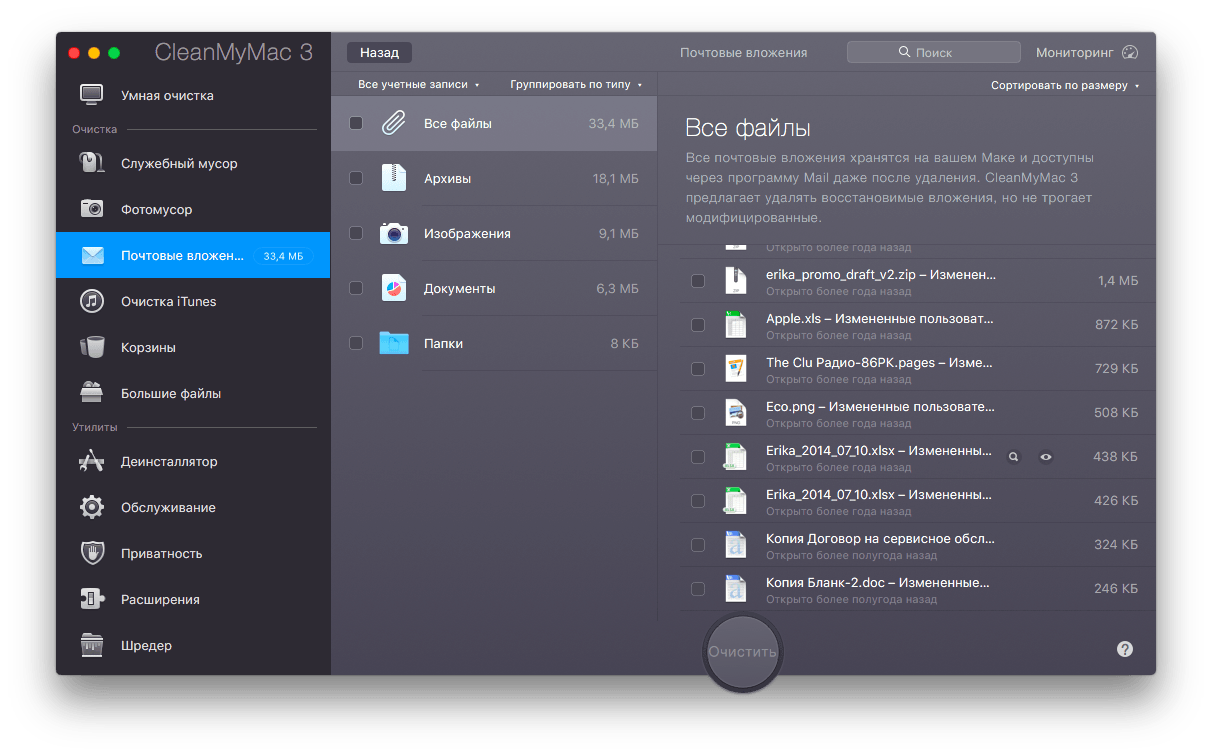Check the Папки checkbox

point(356,343)
